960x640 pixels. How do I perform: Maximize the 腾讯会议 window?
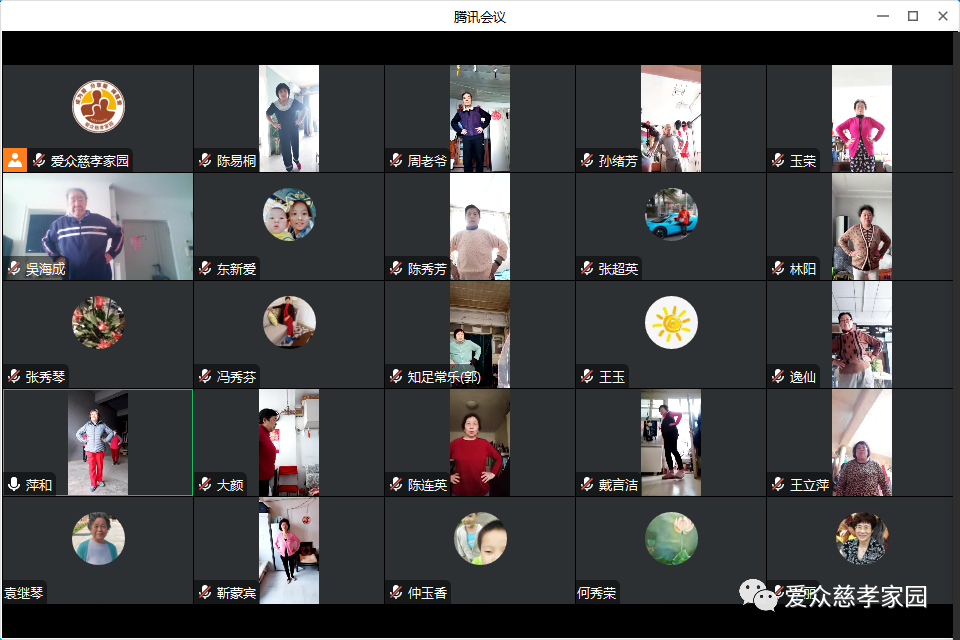click(x=912, y=16)
